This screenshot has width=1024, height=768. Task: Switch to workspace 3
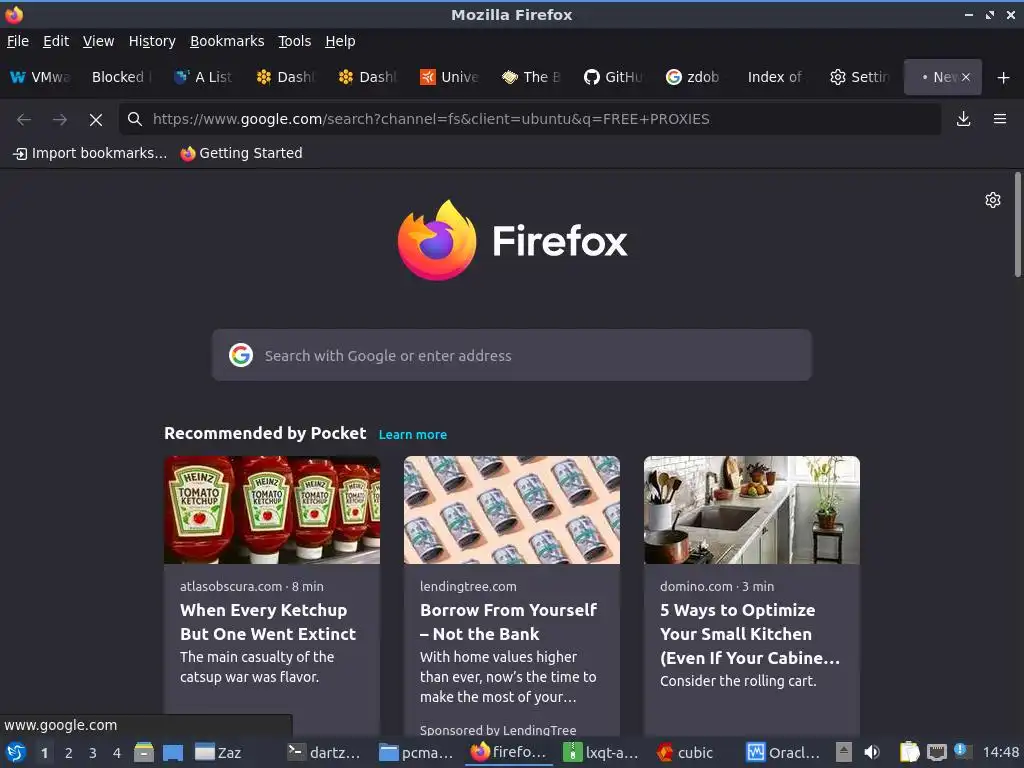tap(93, 753)
